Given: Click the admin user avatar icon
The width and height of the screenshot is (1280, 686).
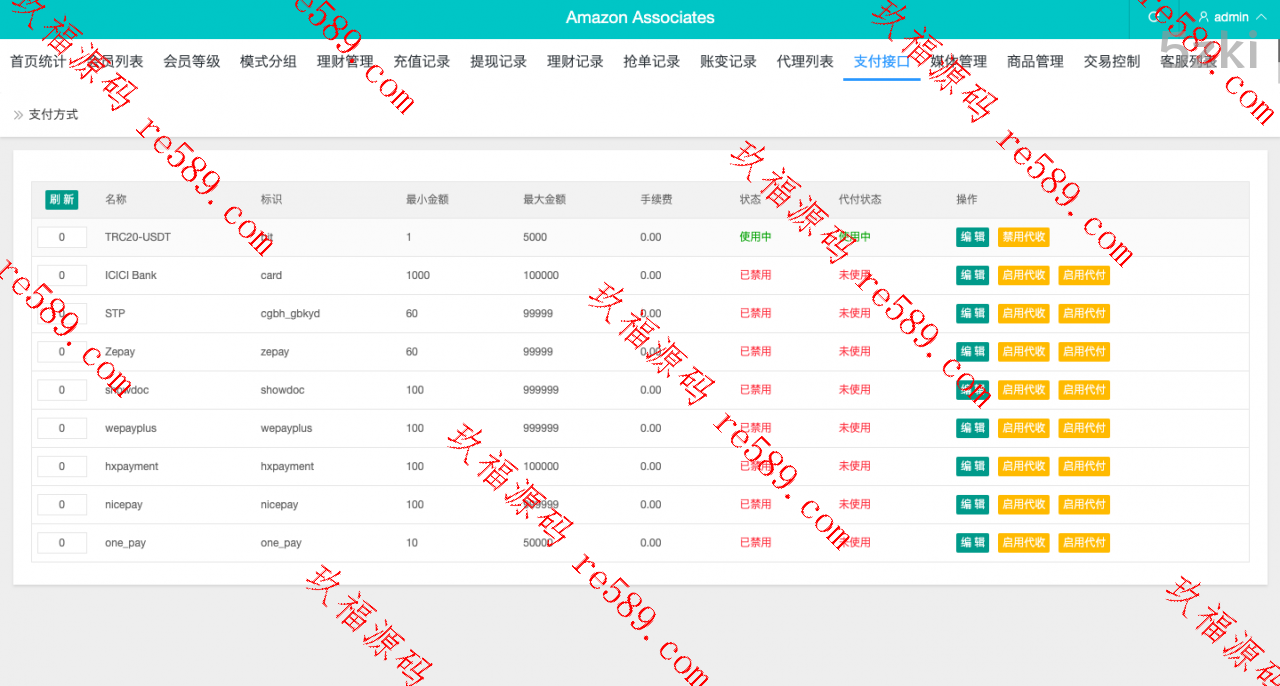Looking at the screenshot, I should tap(1204, 17).
